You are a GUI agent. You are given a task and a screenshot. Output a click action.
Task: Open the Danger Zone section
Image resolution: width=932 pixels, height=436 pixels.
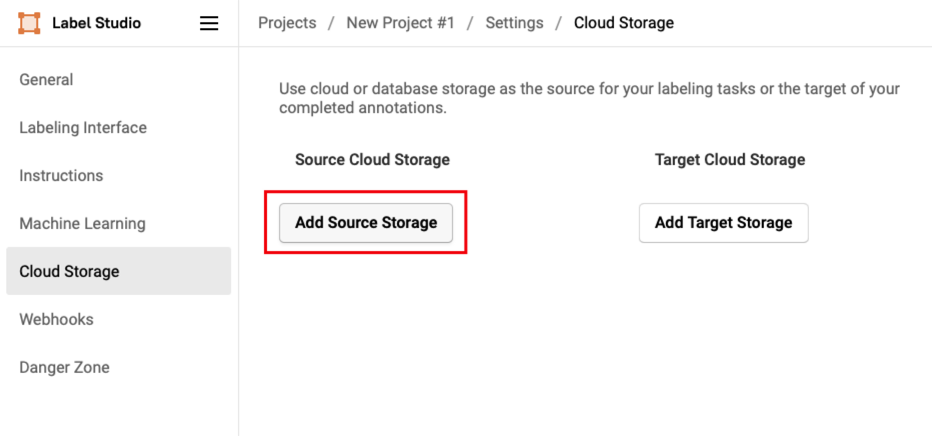click(x=64, y=368)
